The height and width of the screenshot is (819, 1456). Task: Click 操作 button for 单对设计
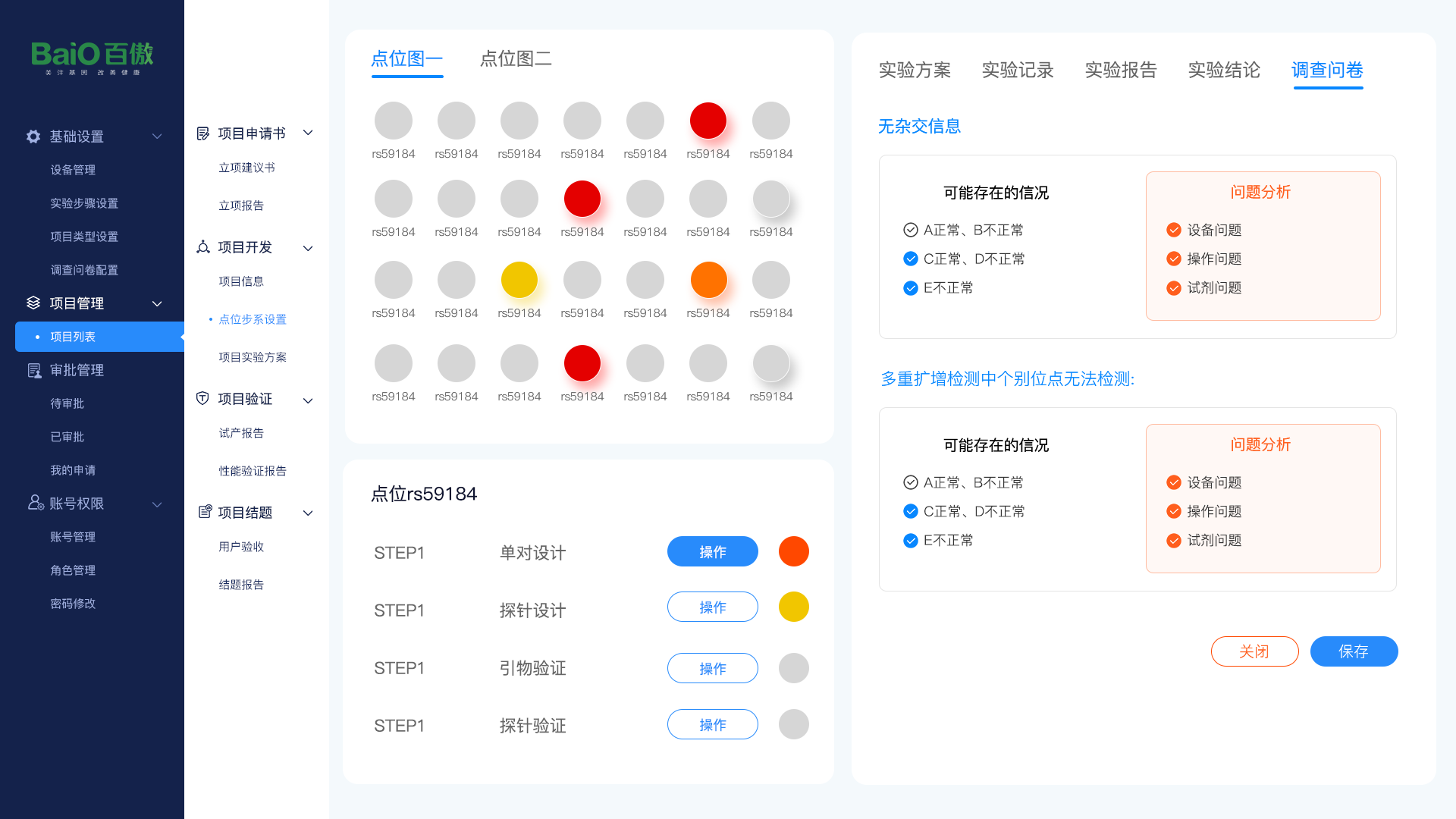point(712,551)
